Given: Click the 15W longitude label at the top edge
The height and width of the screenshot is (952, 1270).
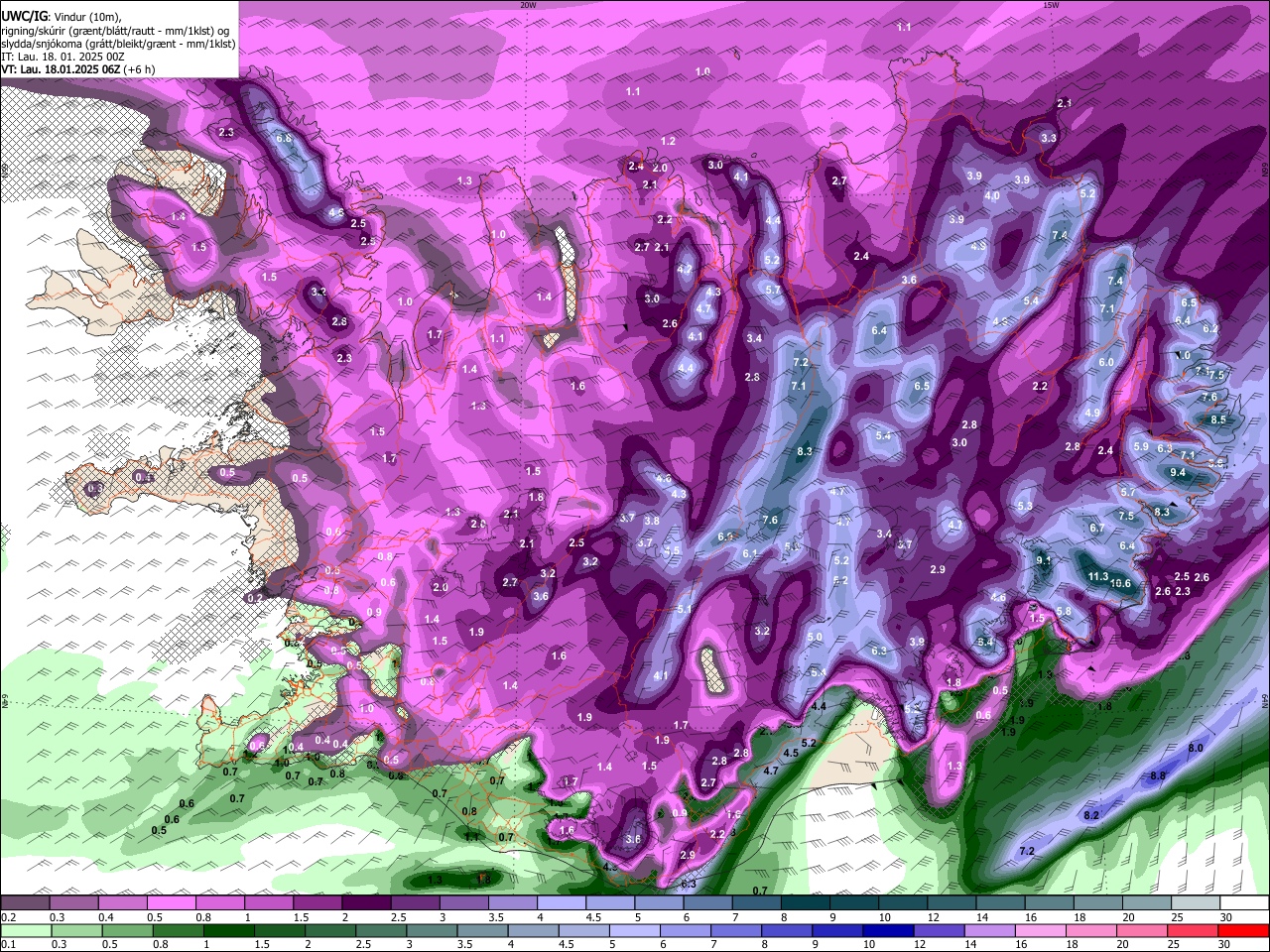Looking at the screenshot, I should pyautogui.click(x=1051, y=5).
